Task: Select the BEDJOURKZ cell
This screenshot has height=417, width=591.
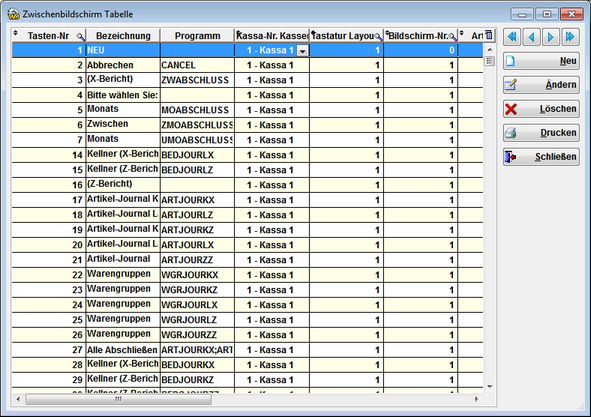Action: point(197,380)
